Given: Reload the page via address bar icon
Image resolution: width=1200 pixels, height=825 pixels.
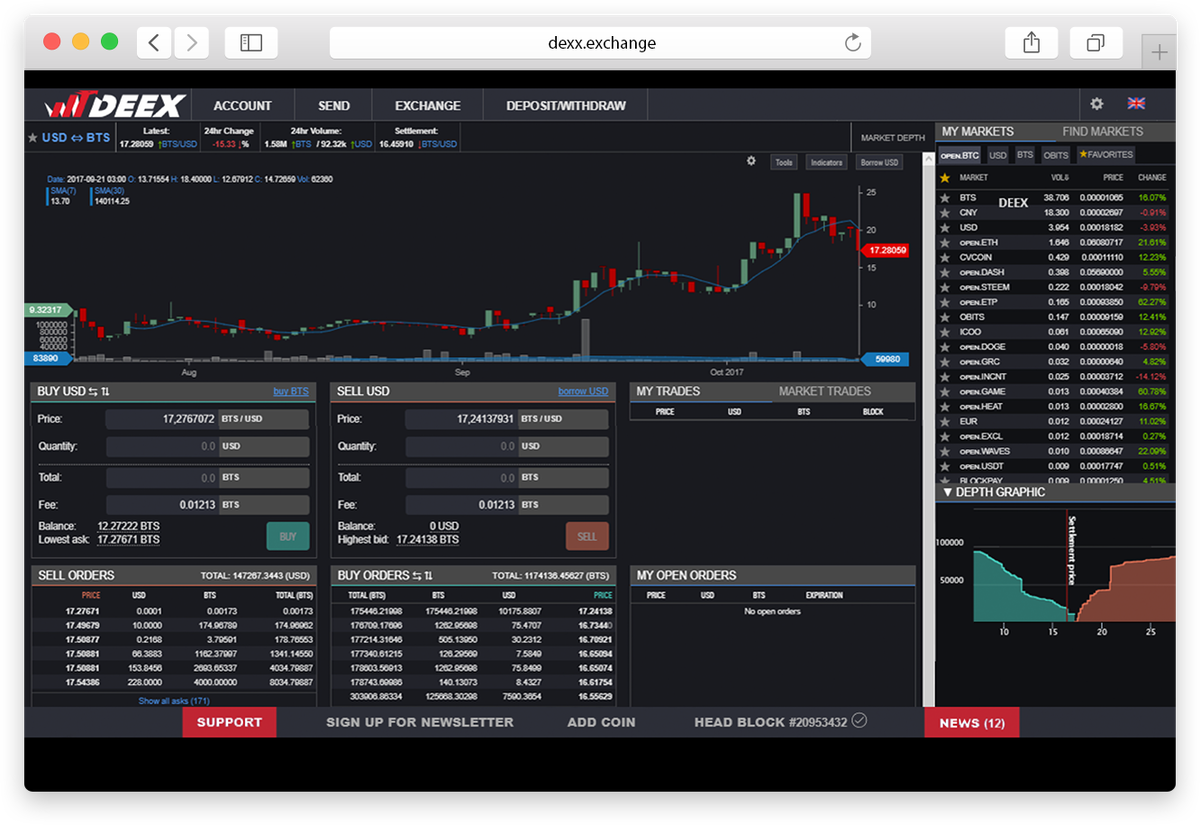Looking at the screenshot, I should (x=853, y=42).
